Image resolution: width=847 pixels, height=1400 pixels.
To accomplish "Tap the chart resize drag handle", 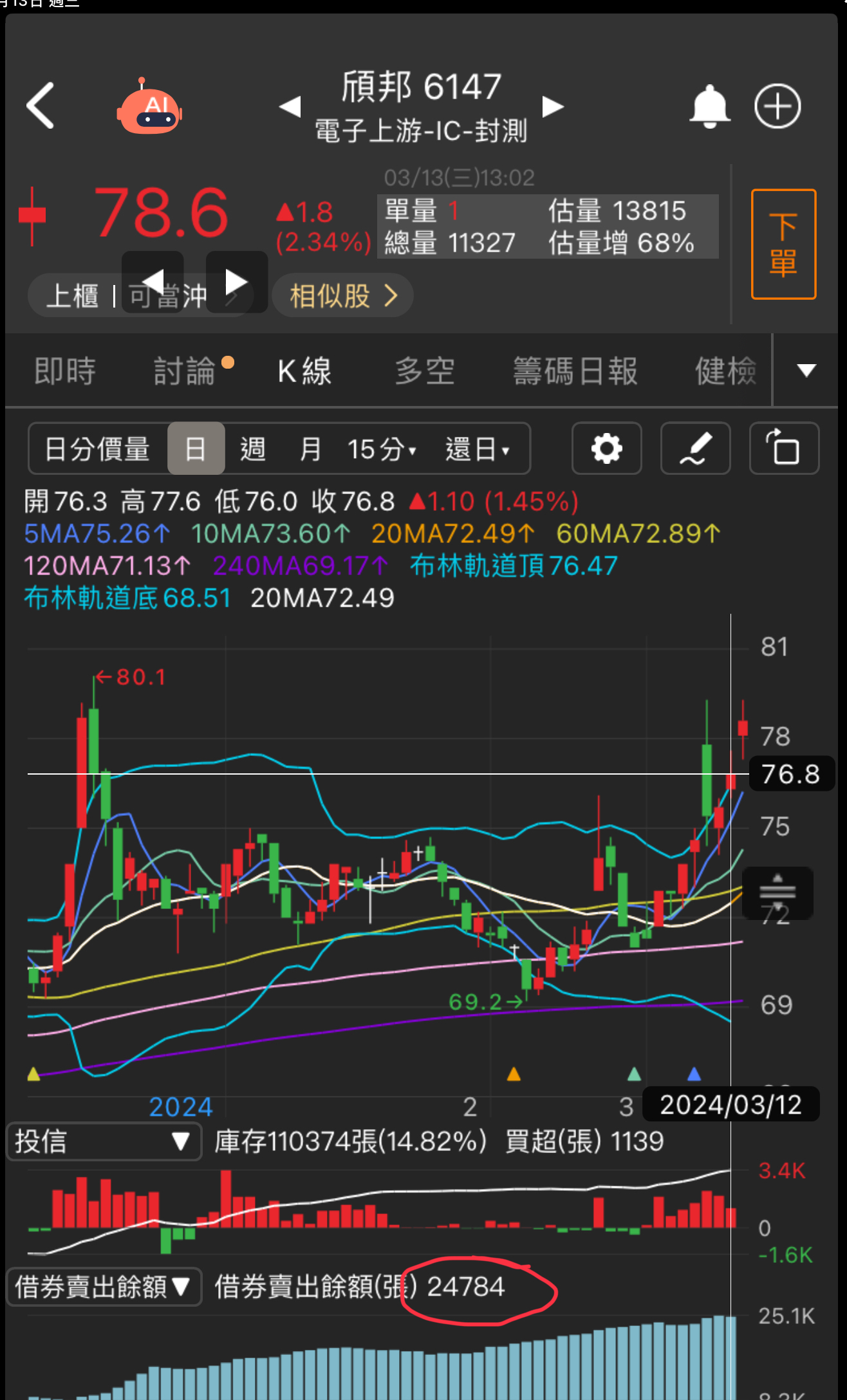I will [x=777, y=892].
